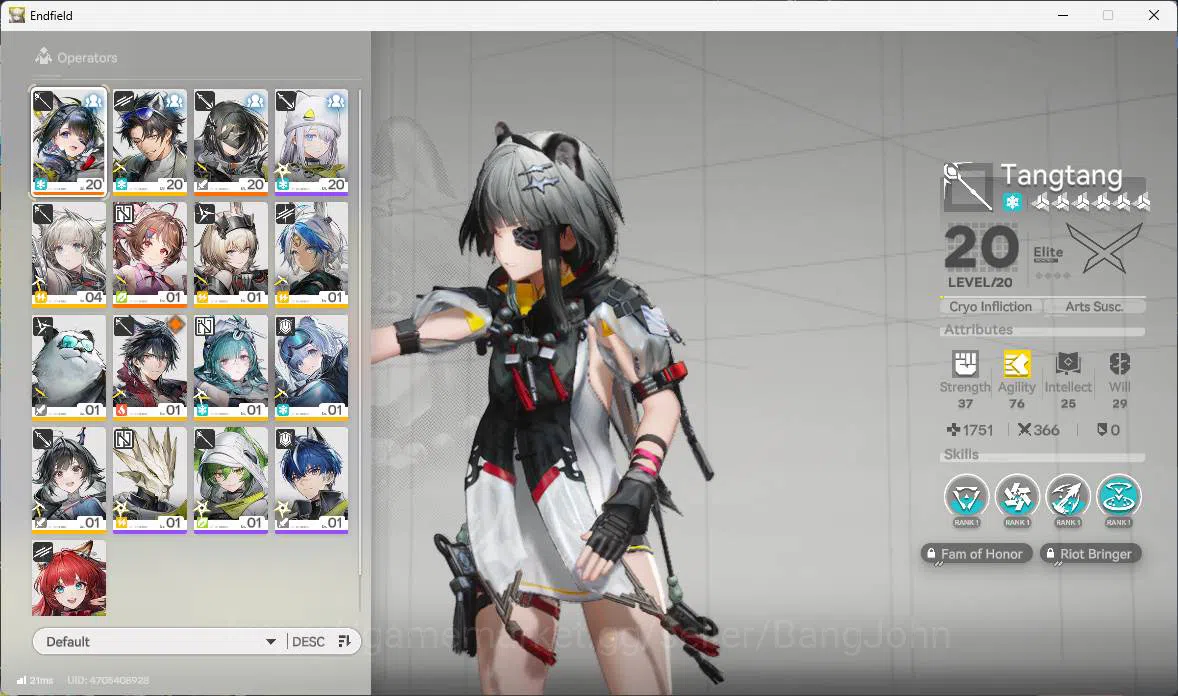Open the second skill with spinning blades icon
This screenshot has width=1178, height=696.
pos(1017,498)
